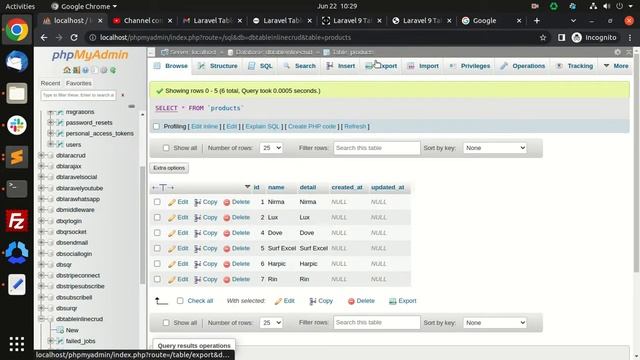The image size is (640, 360).
Task: Open top Number of rows dropdown
Action: (x=271, y=148)
